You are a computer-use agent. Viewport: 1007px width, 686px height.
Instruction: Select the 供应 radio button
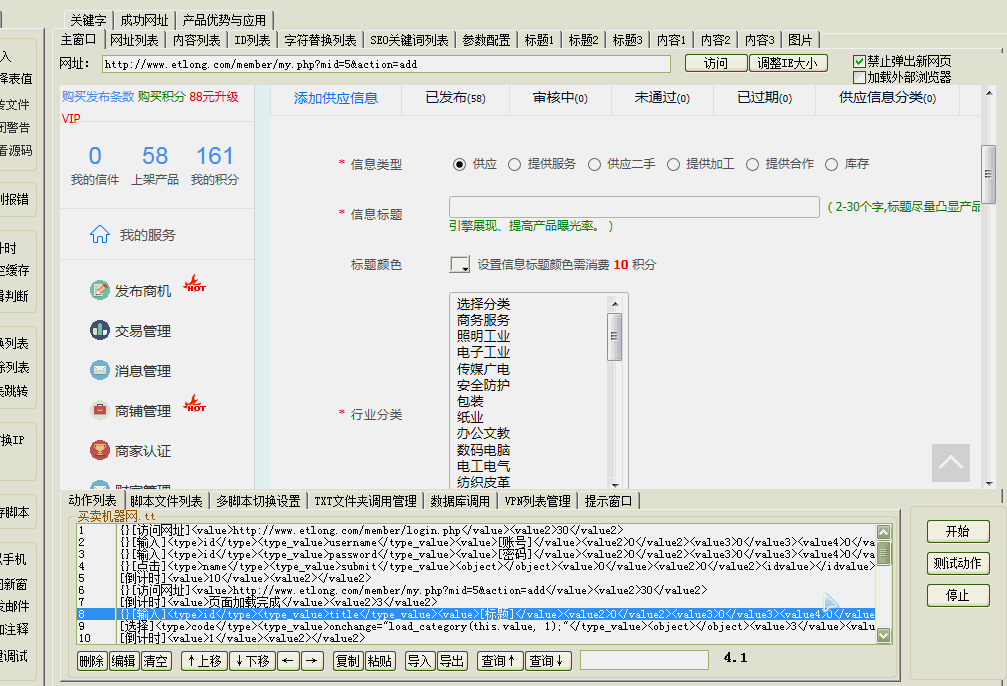click(459, 164)
